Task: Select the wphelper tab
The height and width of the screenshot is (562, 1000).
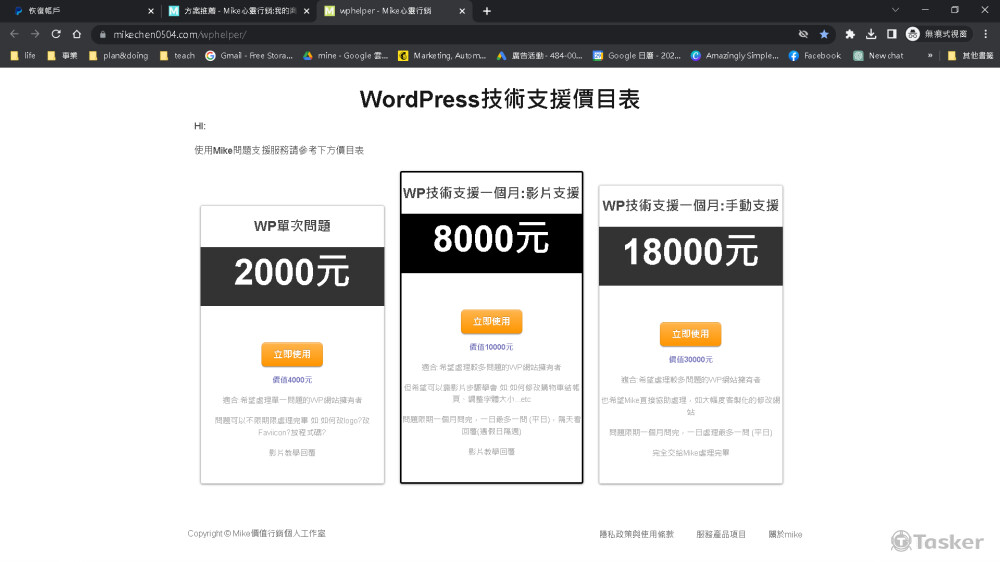Action: [395, 11]
